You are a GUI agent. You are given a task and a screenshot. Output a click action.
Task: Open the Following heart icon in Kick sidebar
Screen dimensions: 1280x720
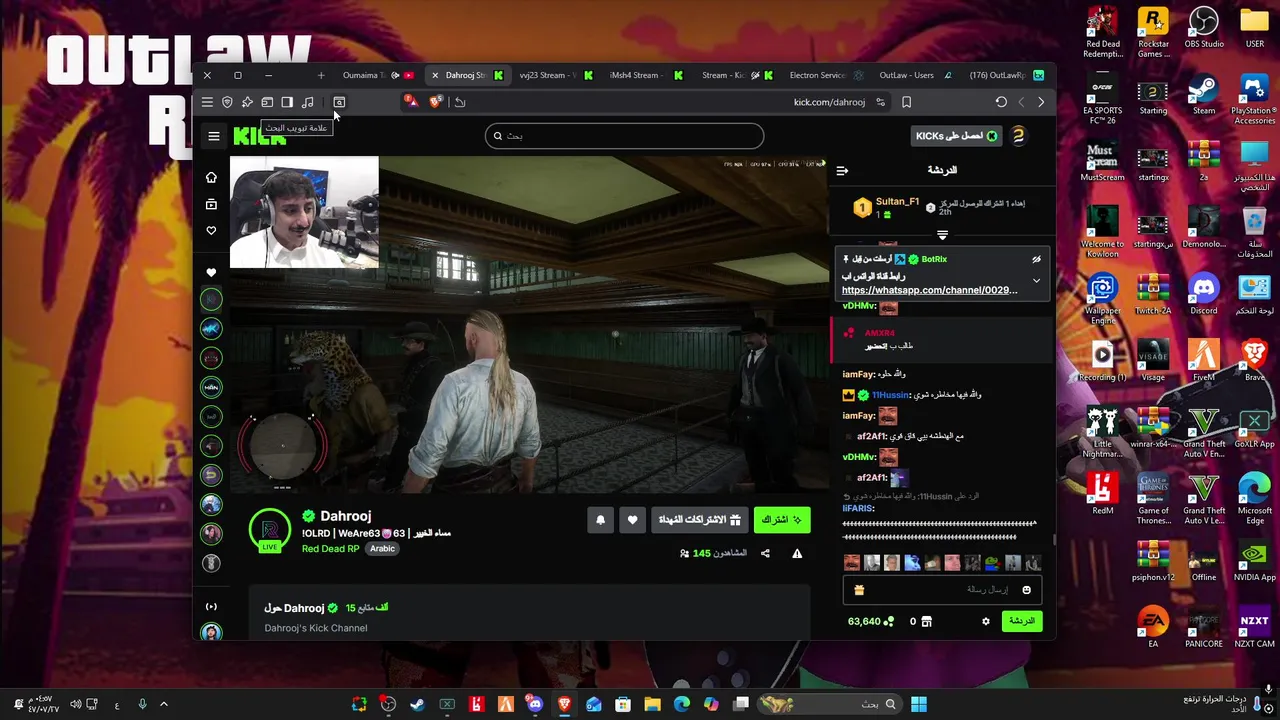(x=211, y=231)
